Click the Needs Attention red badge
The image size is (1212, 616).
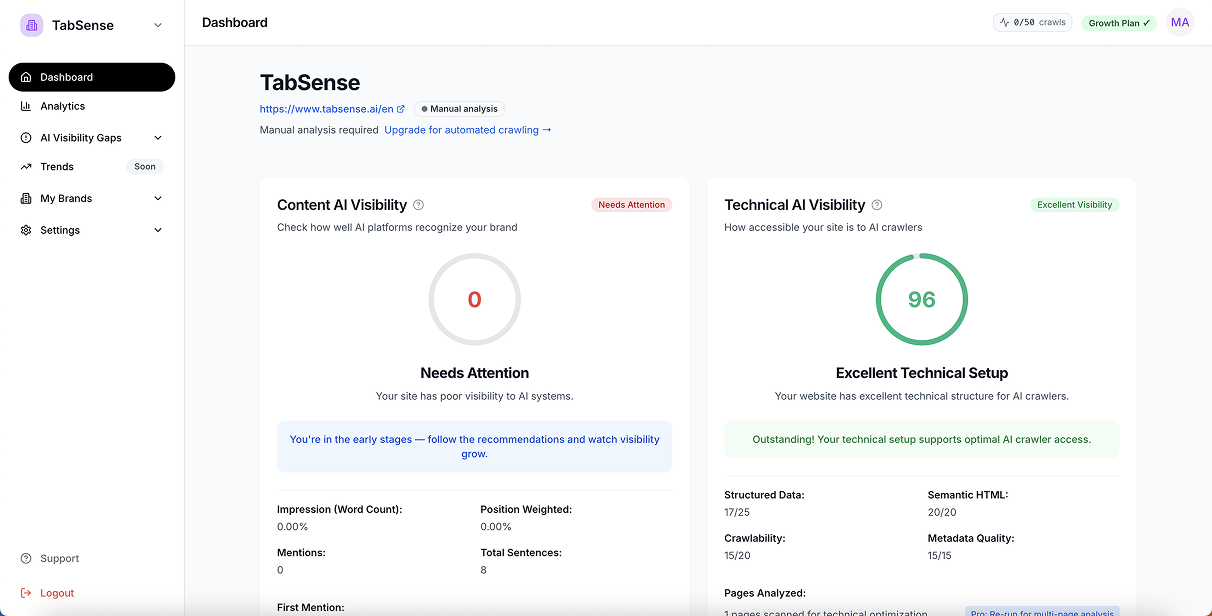pyautogui.click(x=632, y=205)
